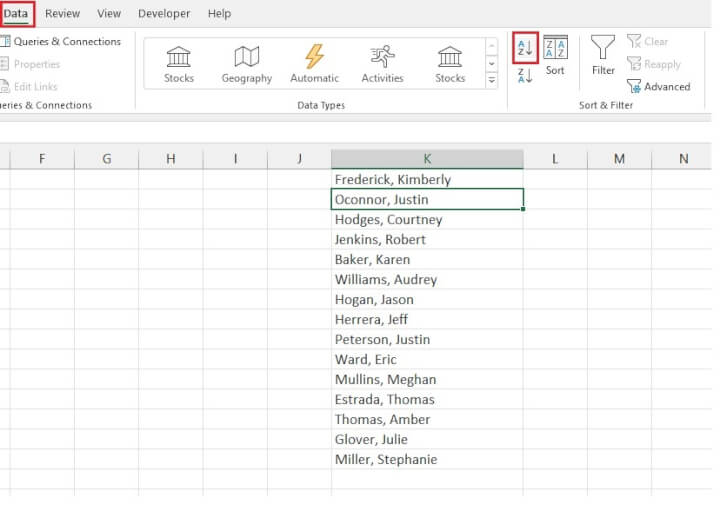Switch to the Review tab
The image size is (720, 518).
pos(63,14)
